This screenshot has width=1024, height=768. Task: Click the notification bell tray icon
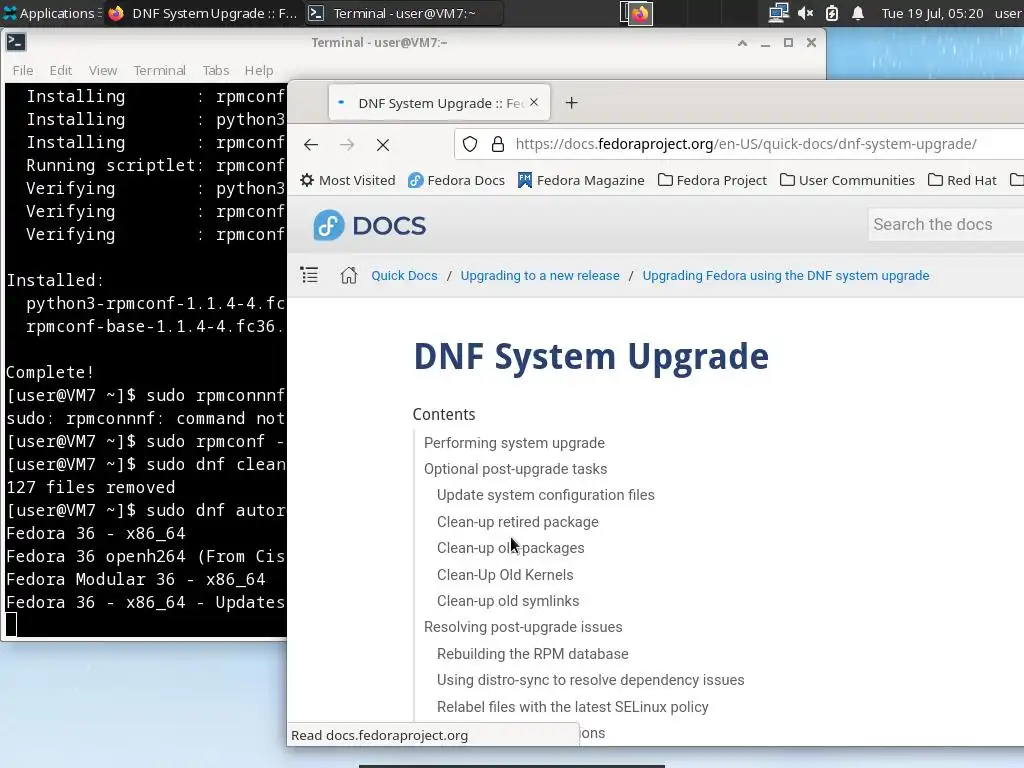[858, 13]
